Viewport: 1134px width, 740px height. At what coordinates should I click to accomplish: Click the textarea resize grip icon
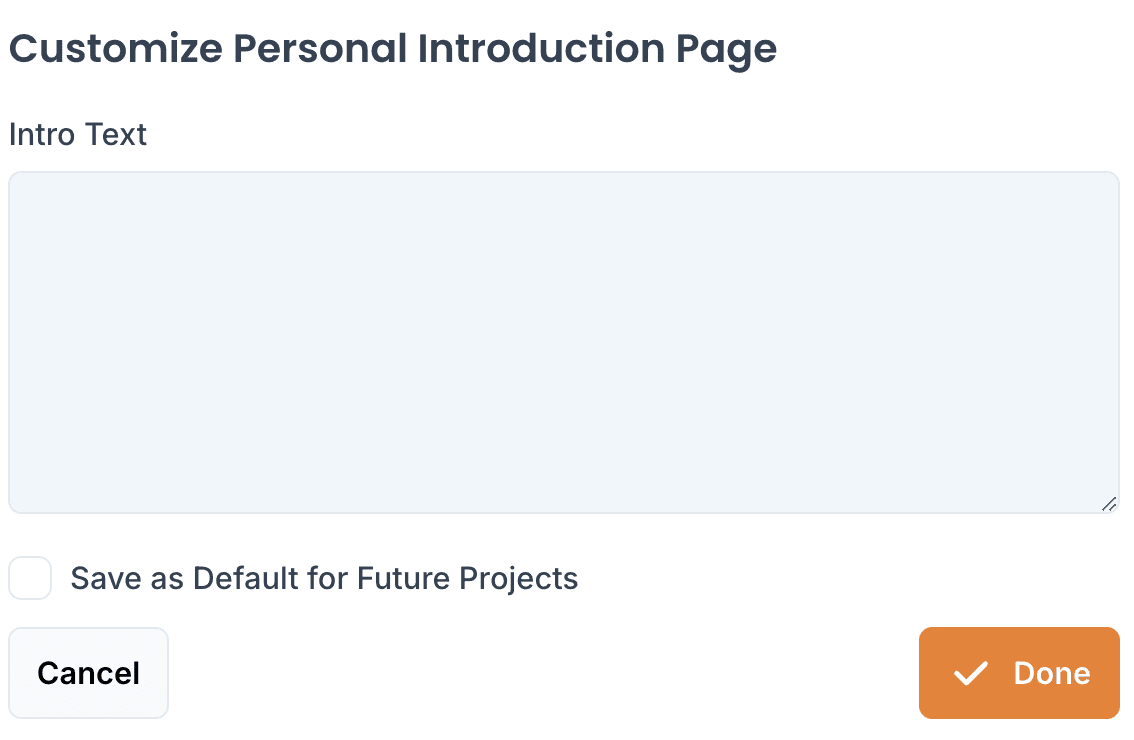(1109, 504)
